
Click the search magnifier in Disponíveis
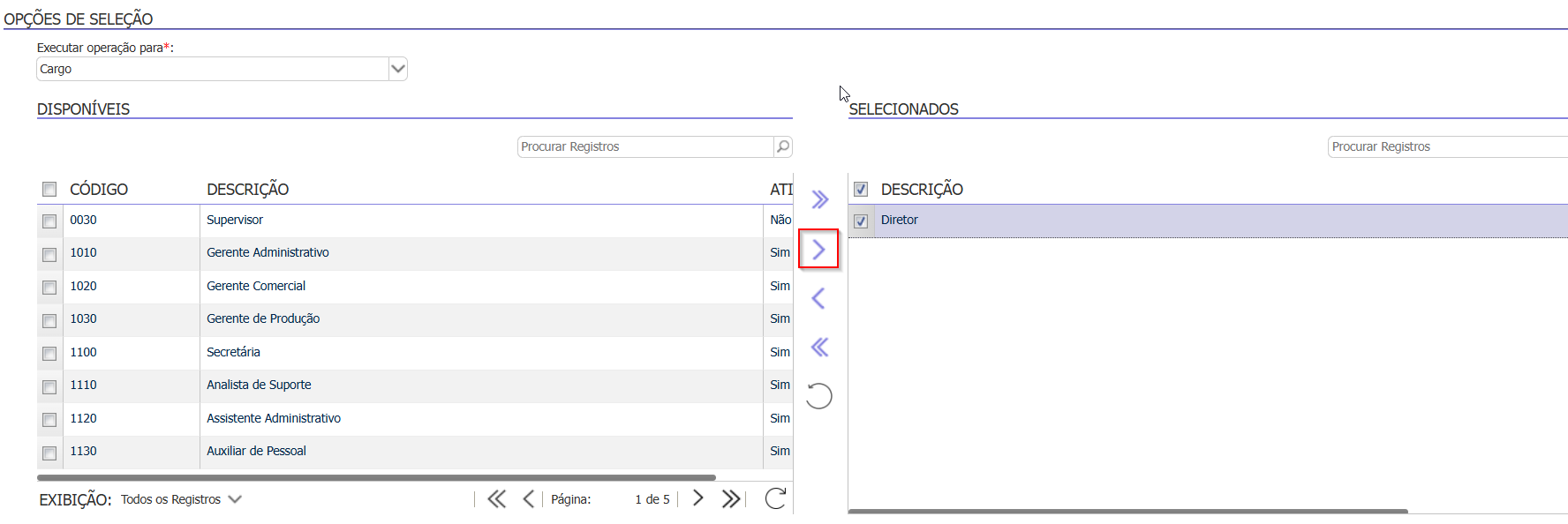click(x=783, y=146)
